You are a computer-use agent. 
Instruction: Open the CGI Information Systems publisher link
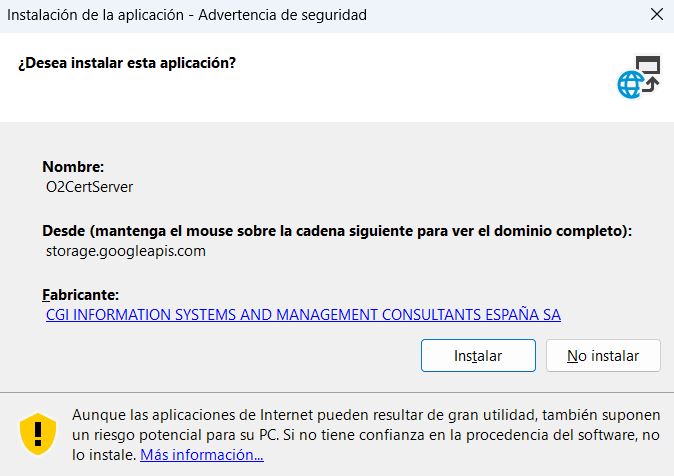(x=303, y=315)
